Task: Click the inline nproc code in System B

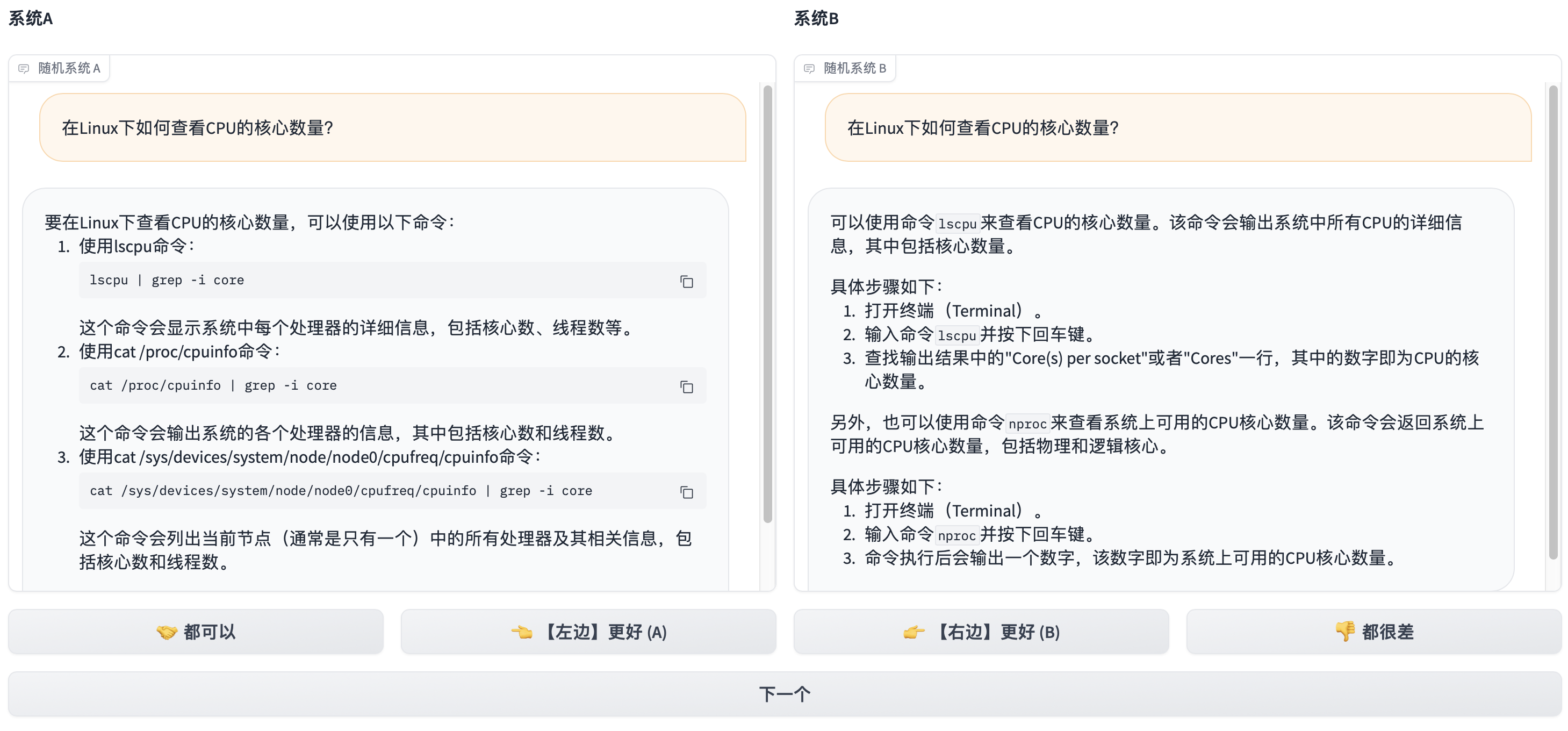Action: click(x=1027, y=424)
